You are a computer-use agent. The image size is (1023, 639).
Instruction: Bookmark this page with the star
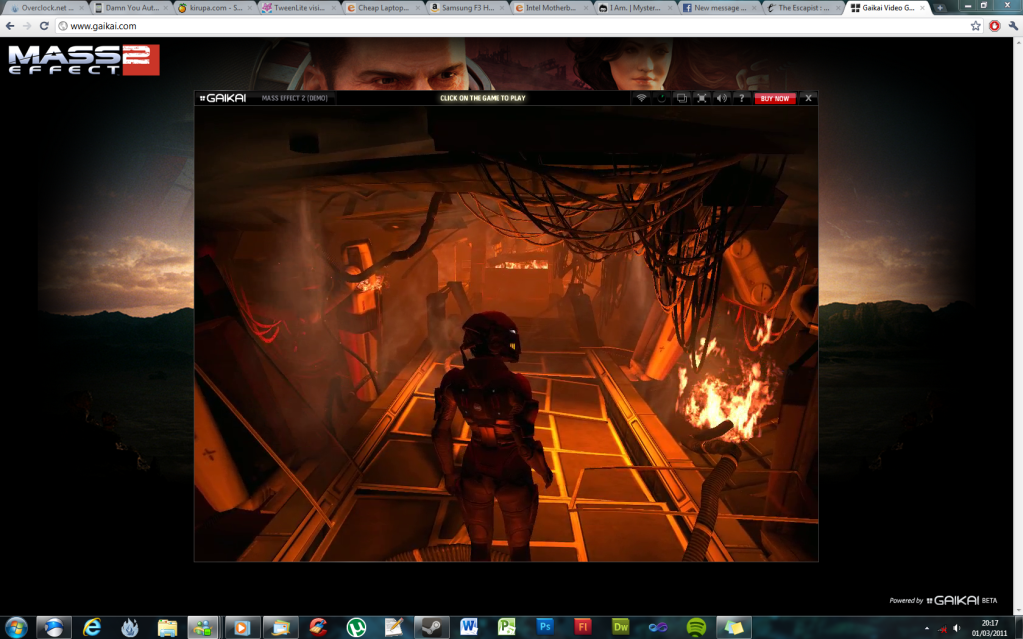tap(975, 26)
